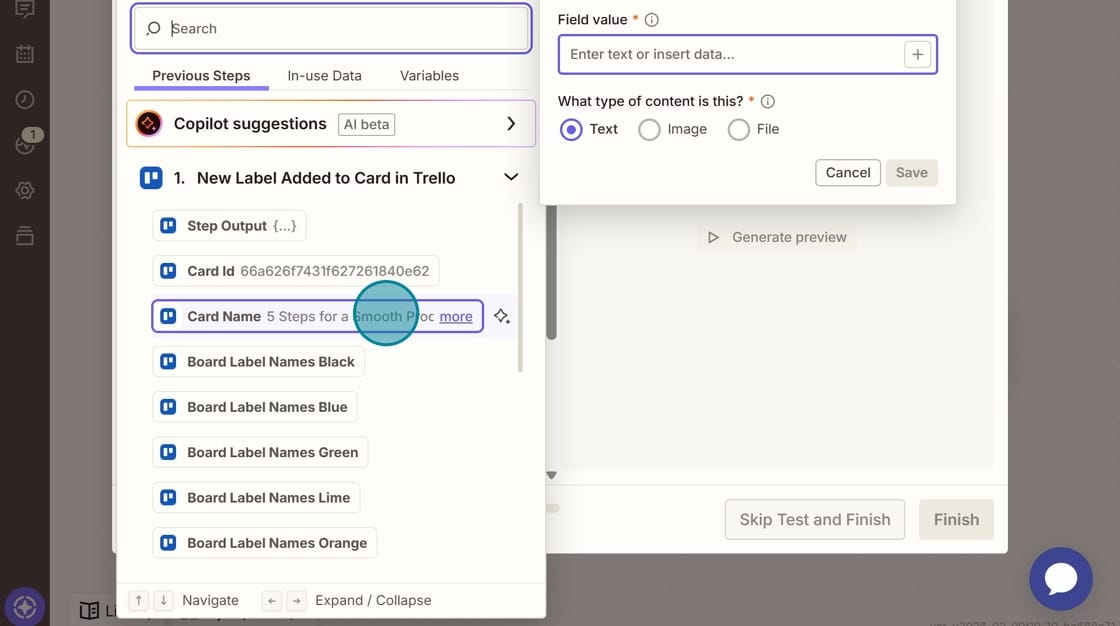
Task: Click the Field value info icon
Action: pyautogui.click(x=651, y=20)
